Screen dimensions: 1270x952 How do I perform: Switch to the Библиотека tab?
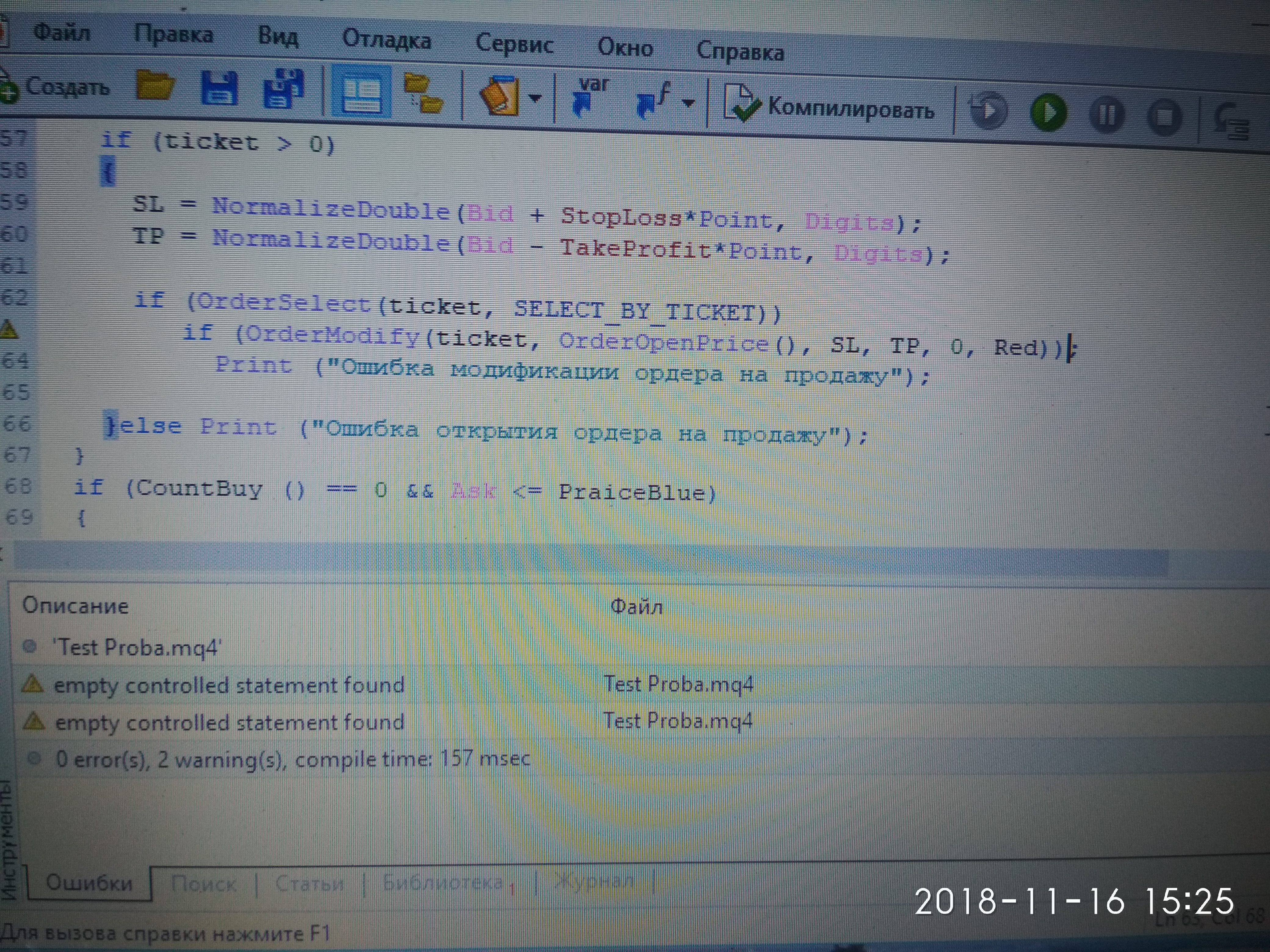pyautogui.click(x=443, y=882)
